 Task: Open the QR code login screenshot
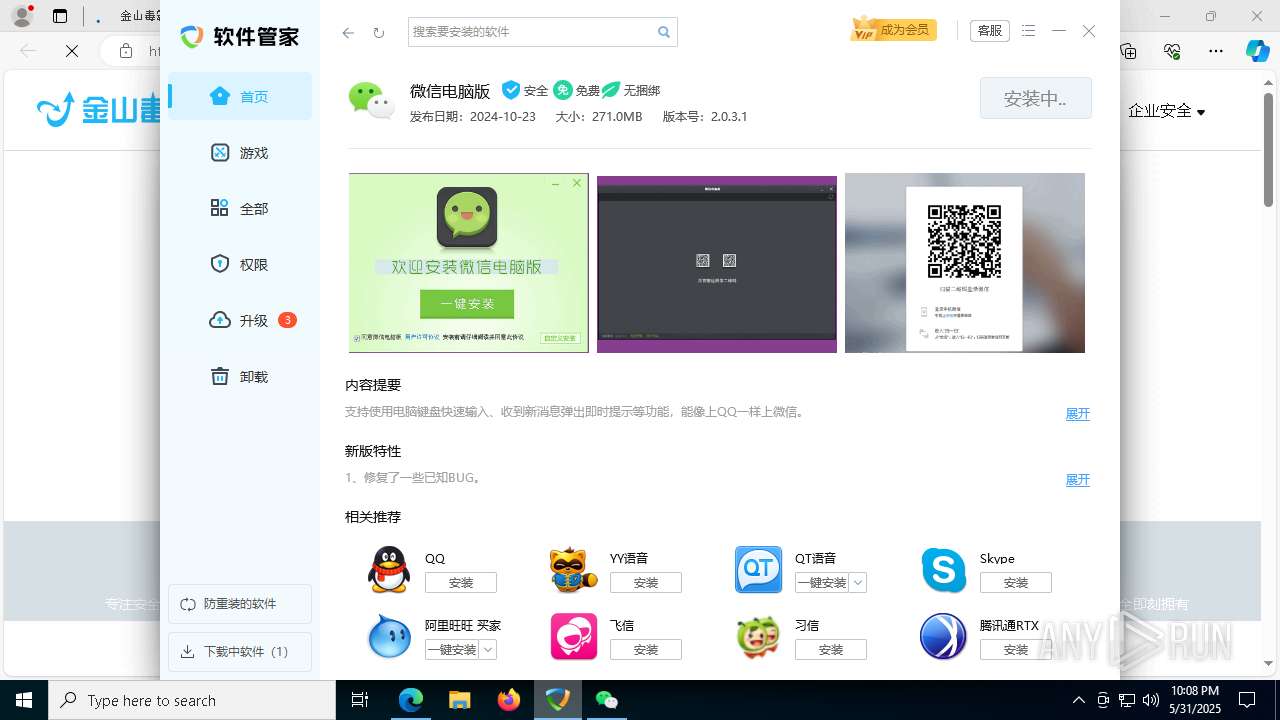[x=965, y=263]
